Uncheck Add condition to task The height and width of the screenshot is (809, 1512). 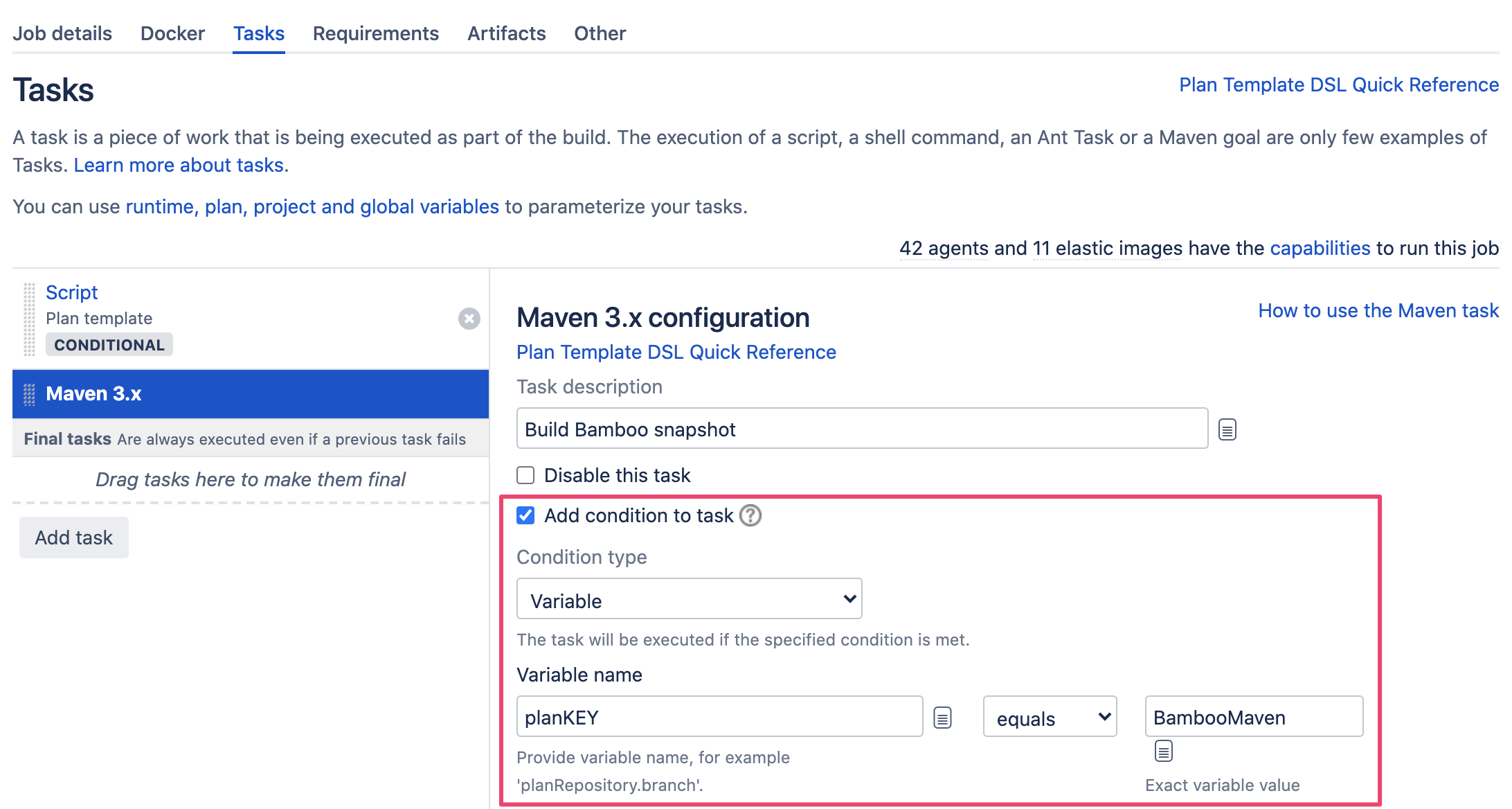(x=525, y=515)
